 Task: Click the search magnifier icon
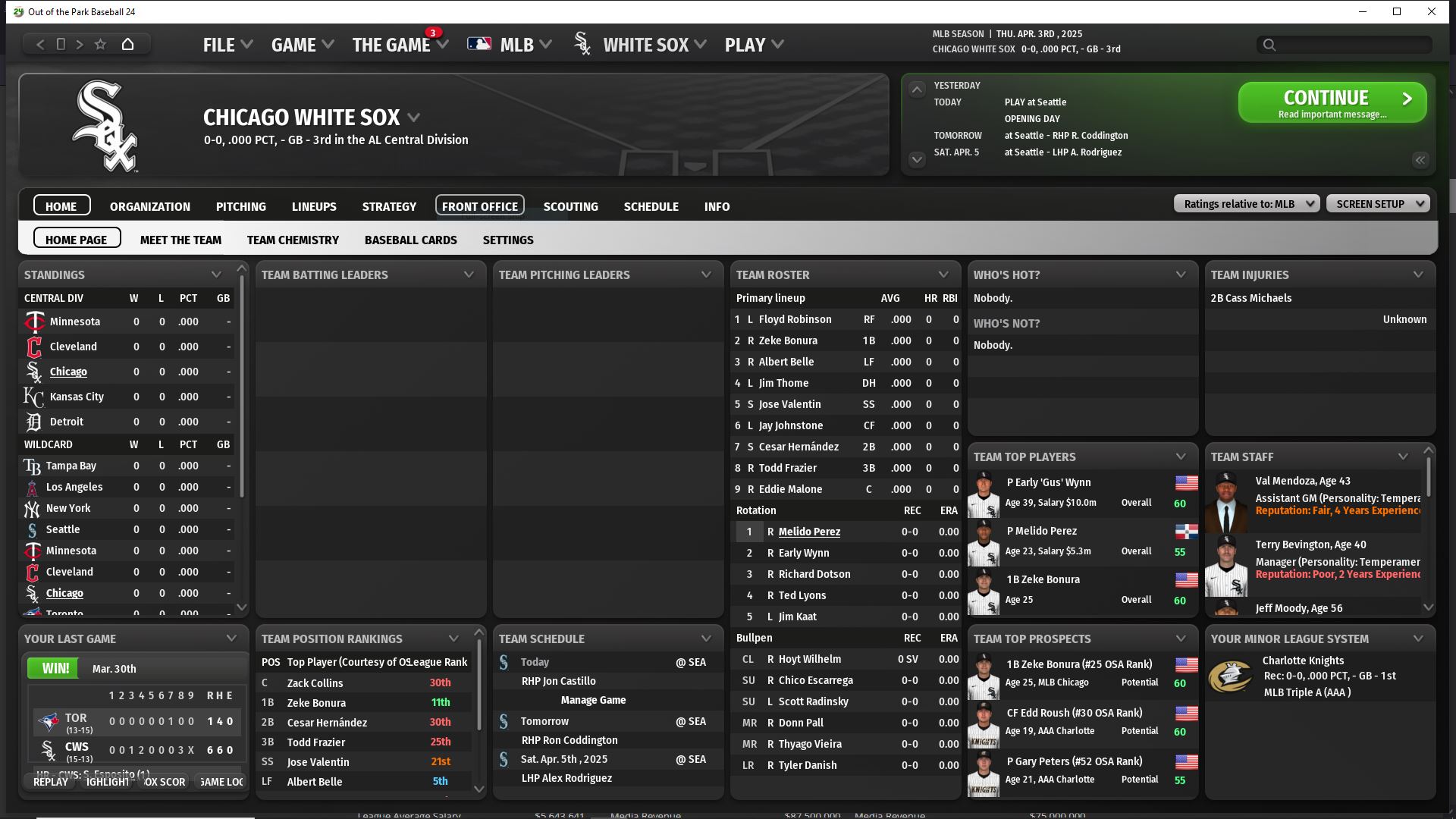pyautogui.click(x=1269, y=45)
